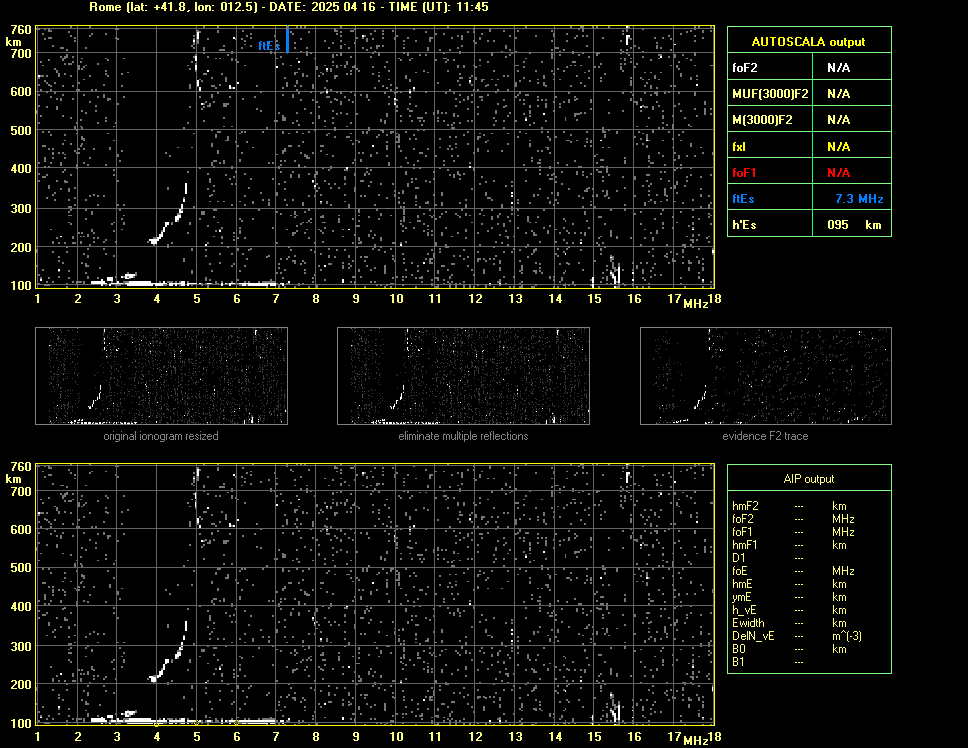Click the M(3000)F2 row label

tap(762, 120)
